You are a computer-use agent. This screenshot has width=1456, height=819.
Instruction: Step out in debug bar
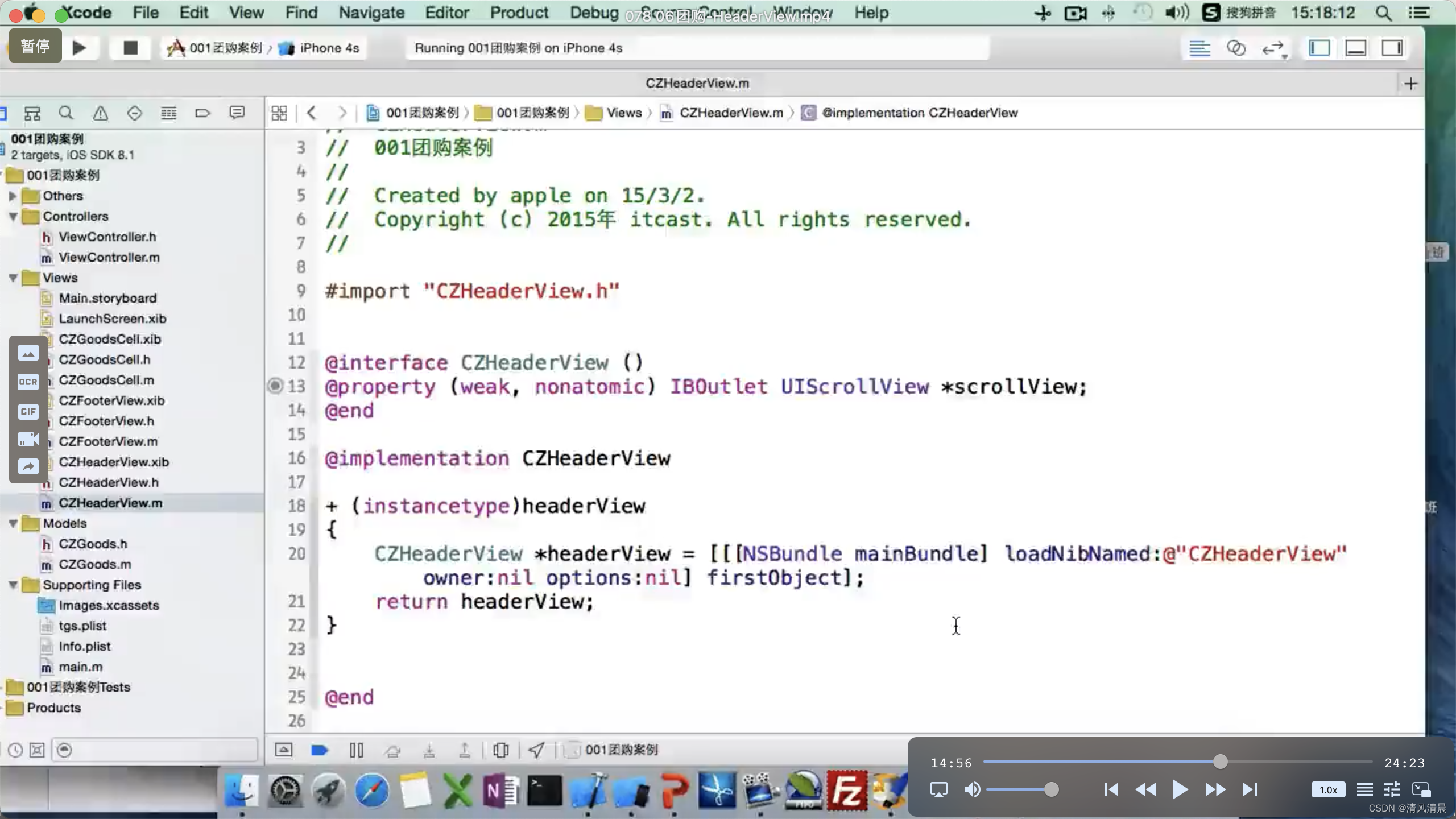click(x=465, y=750)
